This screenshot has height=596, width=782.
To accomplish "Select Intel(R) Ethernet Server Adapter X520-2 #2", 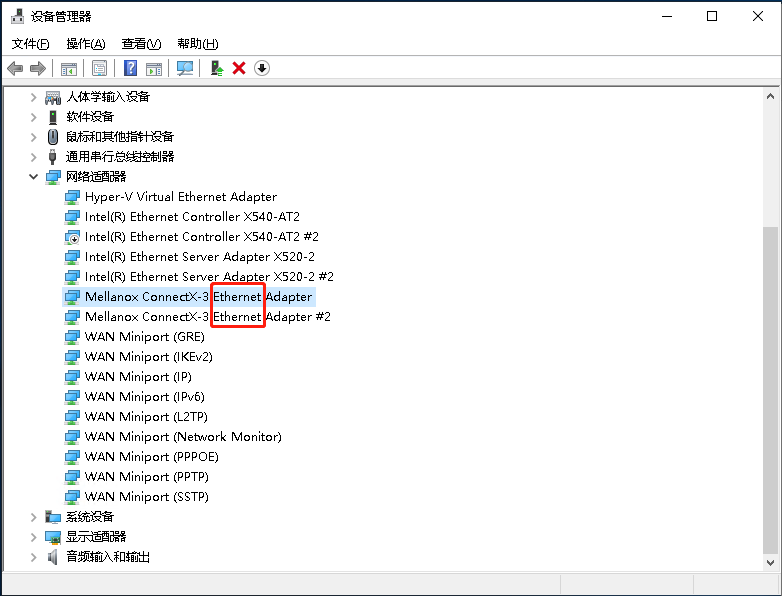I will coord(209,277).
